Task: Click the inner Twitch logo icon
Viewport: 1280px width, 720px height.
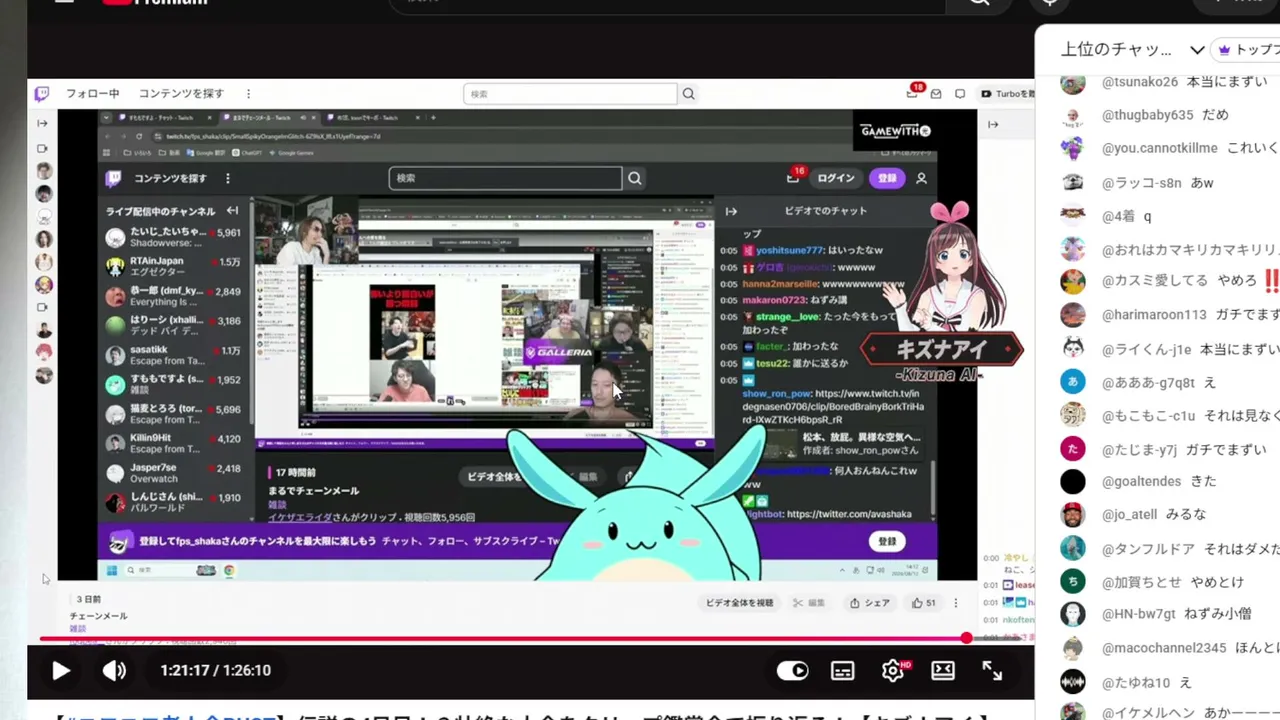Action: click(114, 178)
